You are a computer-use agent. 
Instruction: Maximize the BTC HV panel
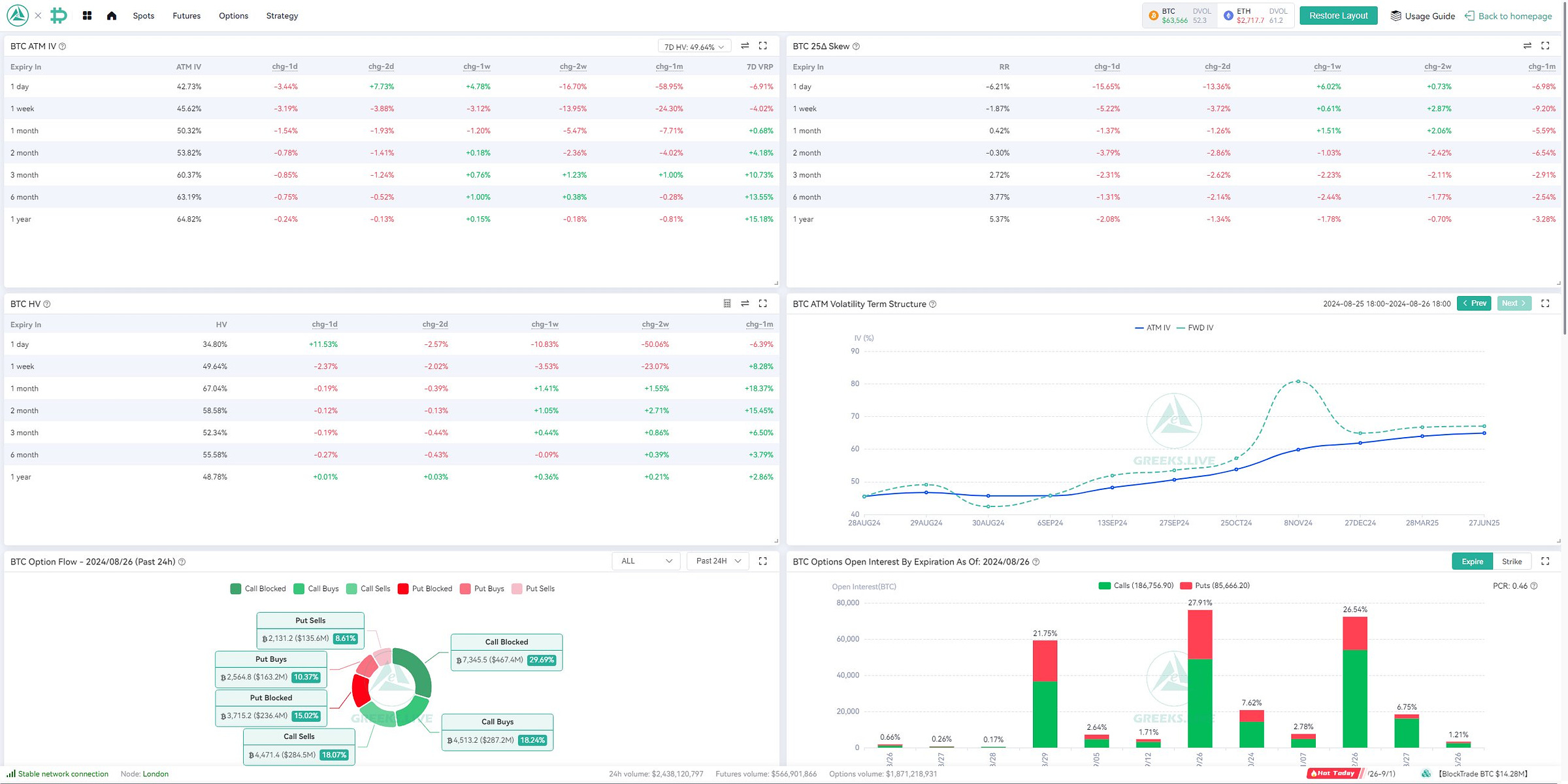[x=762, y=303]
